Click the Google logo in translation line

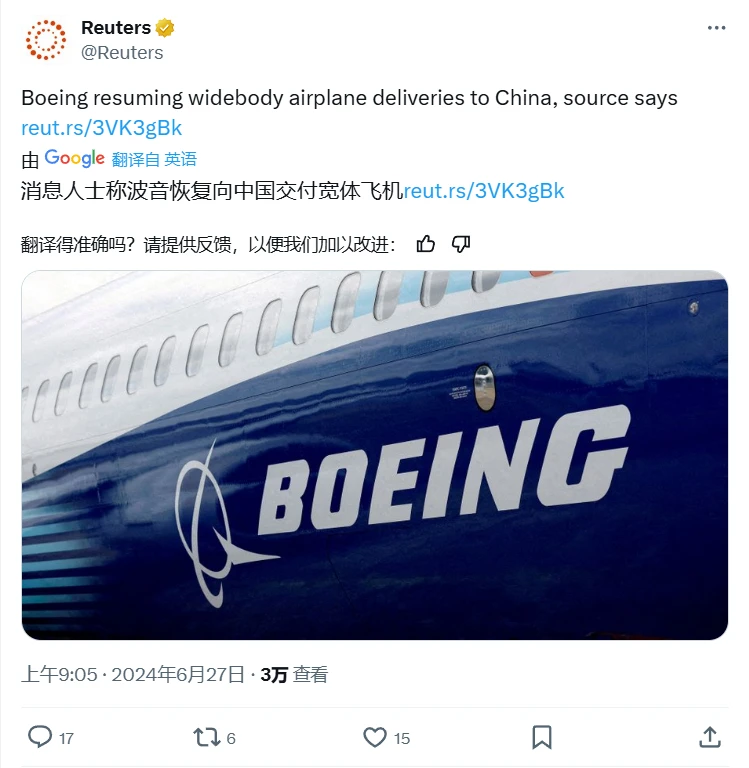click(74, 158)
